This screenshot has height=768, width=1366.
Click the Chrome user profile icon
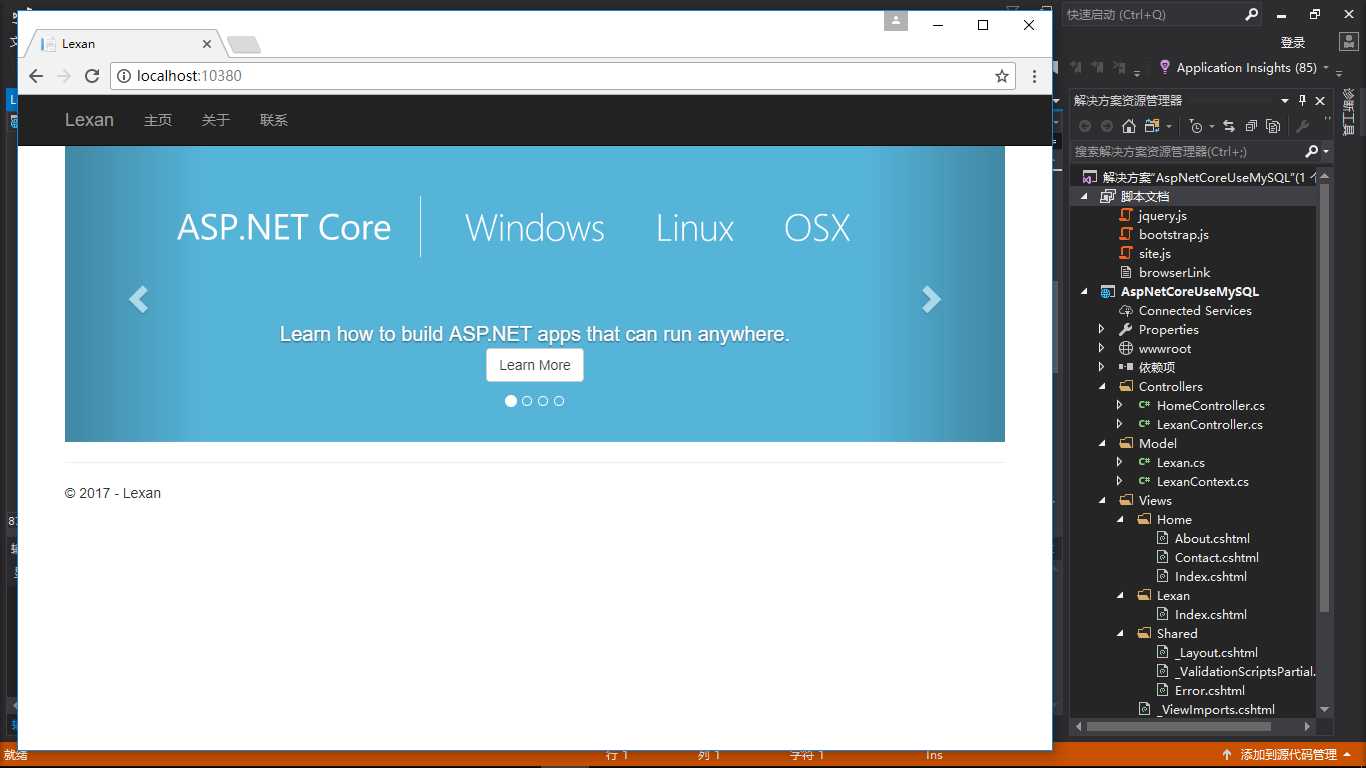[896, 20]
